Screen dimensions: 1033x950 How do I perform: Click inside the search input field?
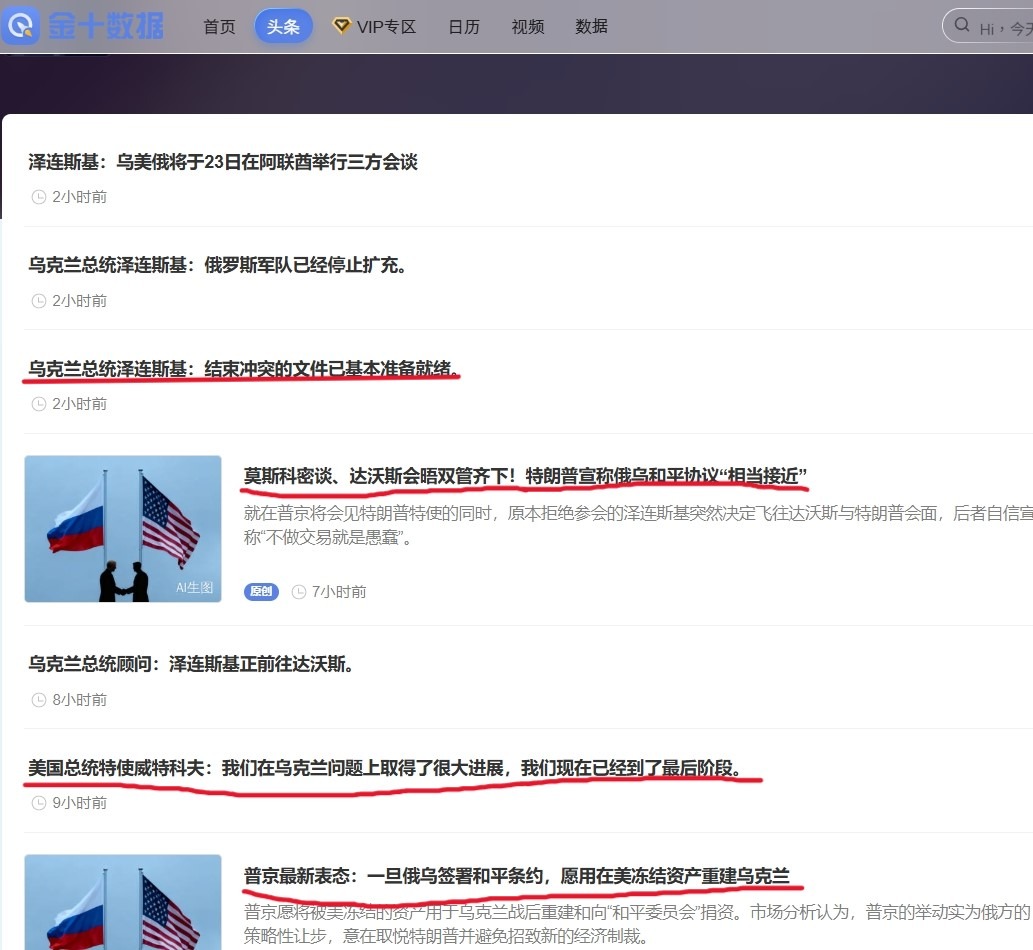(1005, 27)
